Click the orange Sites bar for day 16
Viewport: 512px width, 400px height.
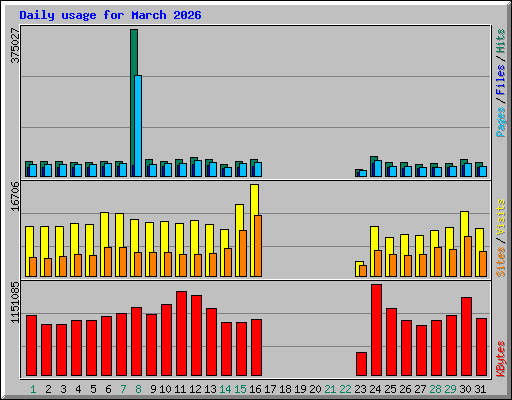click(x=258, y=246)
